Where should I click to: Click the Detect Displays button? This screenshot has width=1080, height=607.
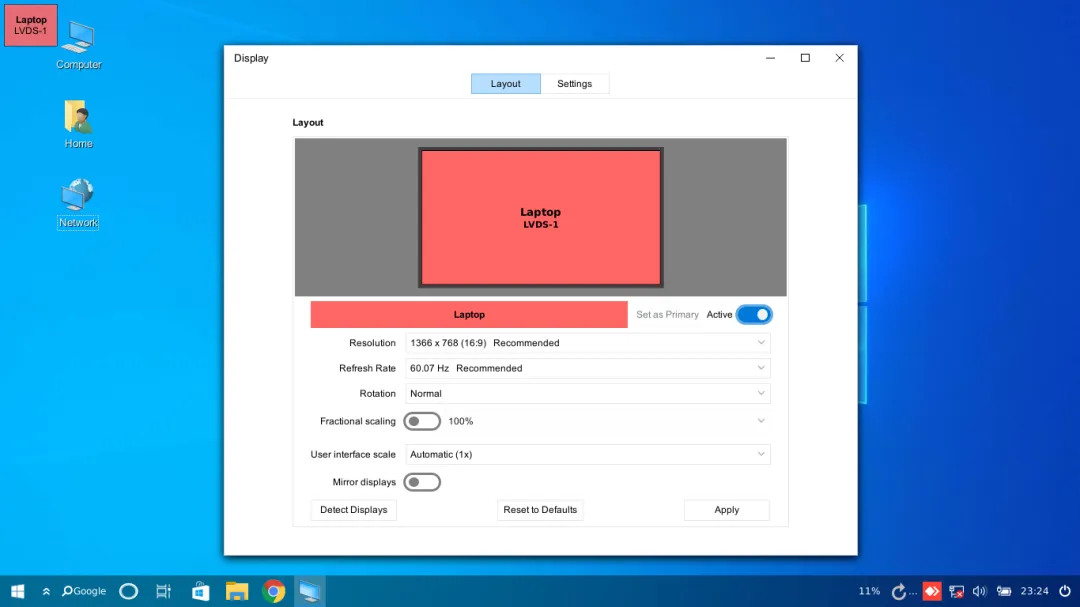tap(353, 510)
